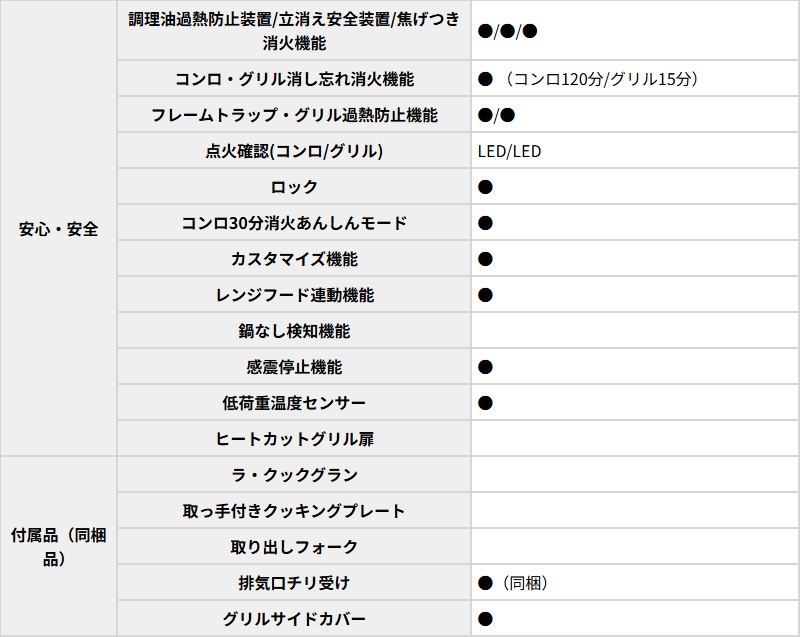Image resolution: width=800 pixels, height=637 pixels.
Task: Select the 安心・安全 category header cell
Action: coord(59,229)
